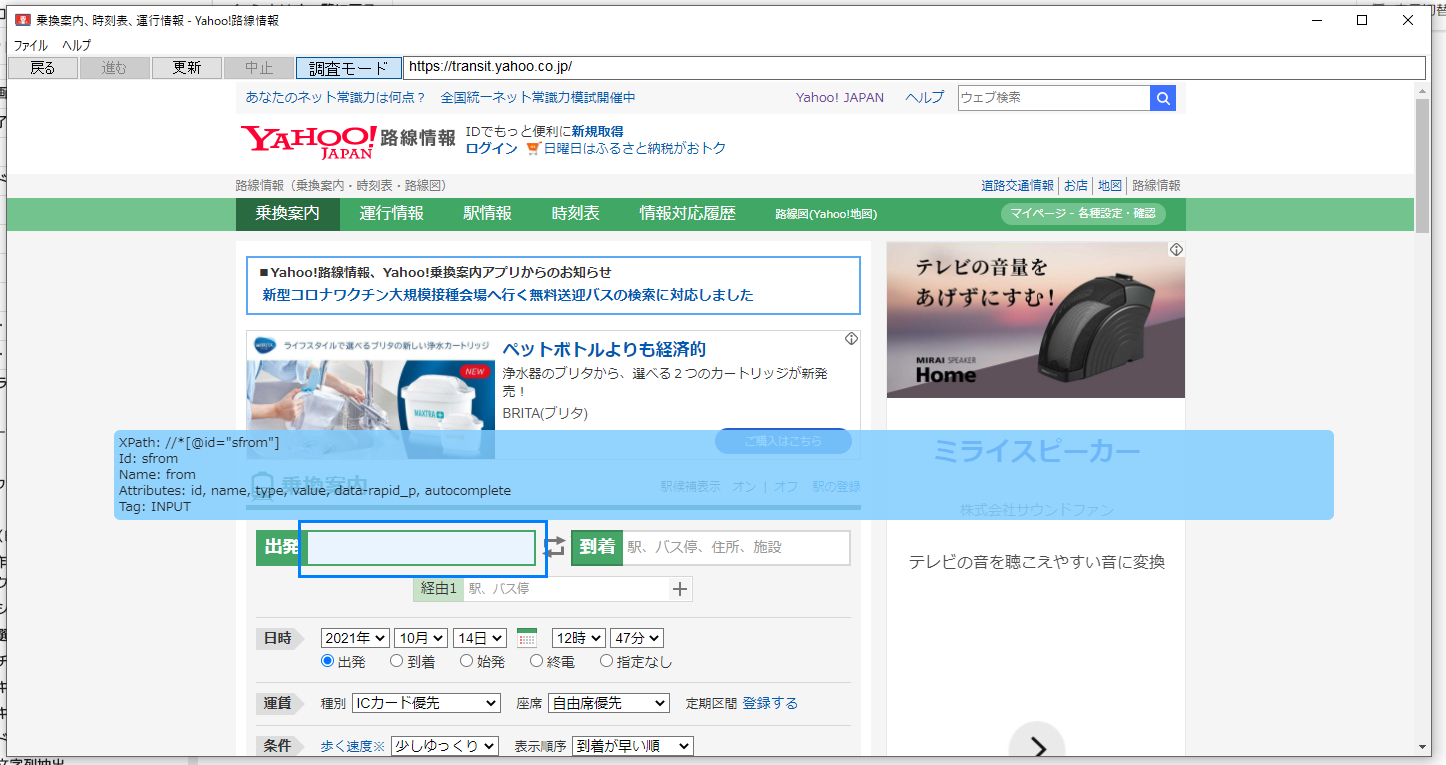Click the blue web search magnifier button
This screenshot has width=1446, height=765.
click(x=1163, y=98)
